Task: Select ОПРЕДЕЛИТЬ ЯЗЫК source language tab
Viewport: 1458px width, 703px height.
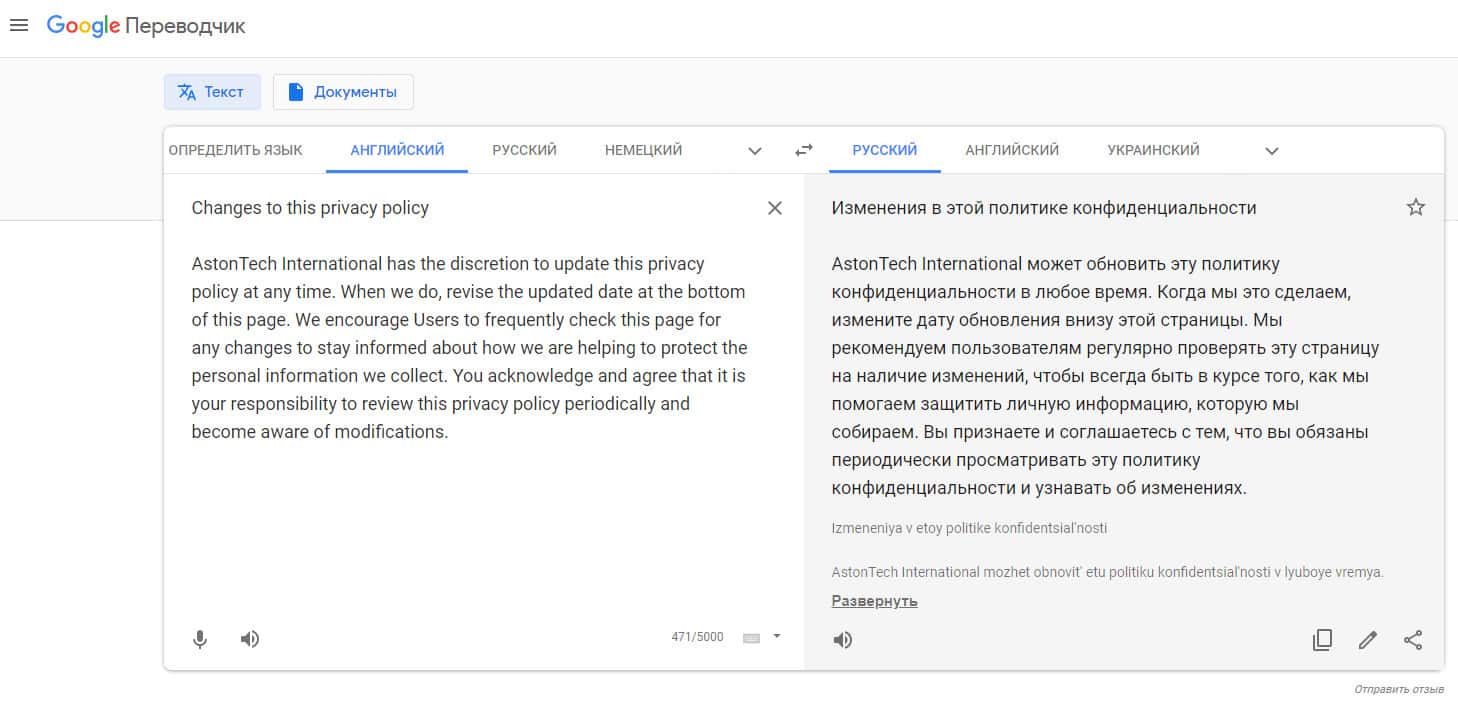Action: pos(235,150)
